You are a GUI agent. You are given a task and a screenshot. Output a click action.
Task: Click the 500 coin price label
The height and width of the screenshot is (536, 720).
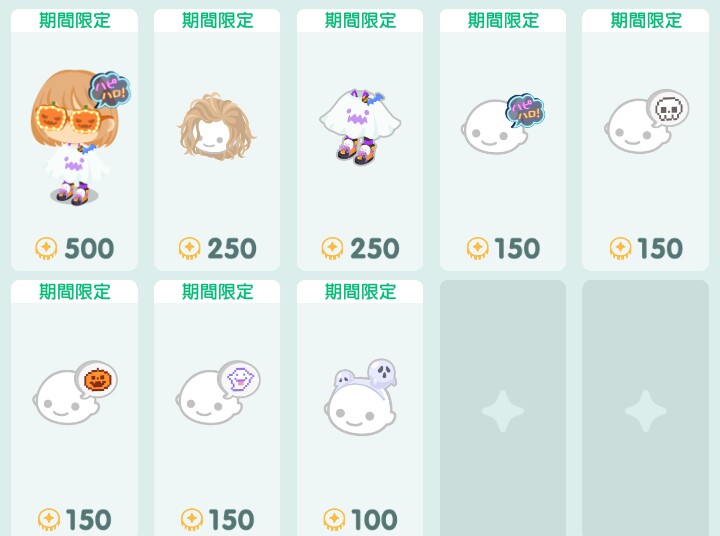(x=89, y=248)
